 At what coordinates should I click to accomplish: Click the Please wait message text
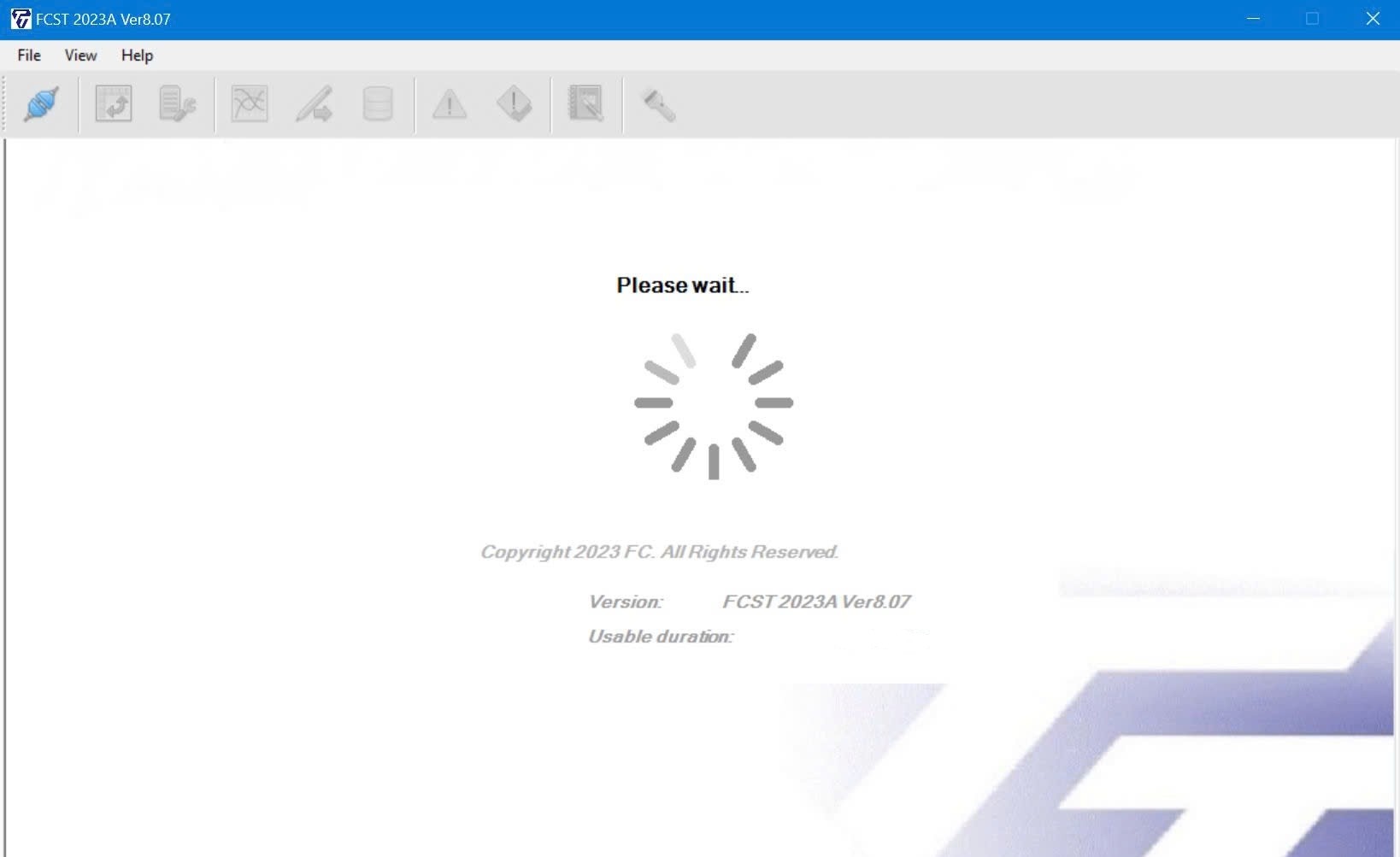coord(683,285)
